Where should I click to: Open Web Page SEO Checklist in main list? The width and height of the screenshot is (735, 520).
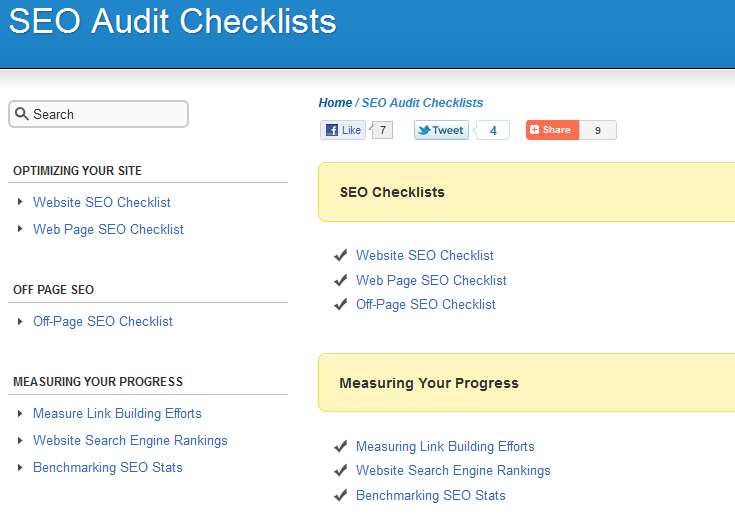(x=431, y=280)
